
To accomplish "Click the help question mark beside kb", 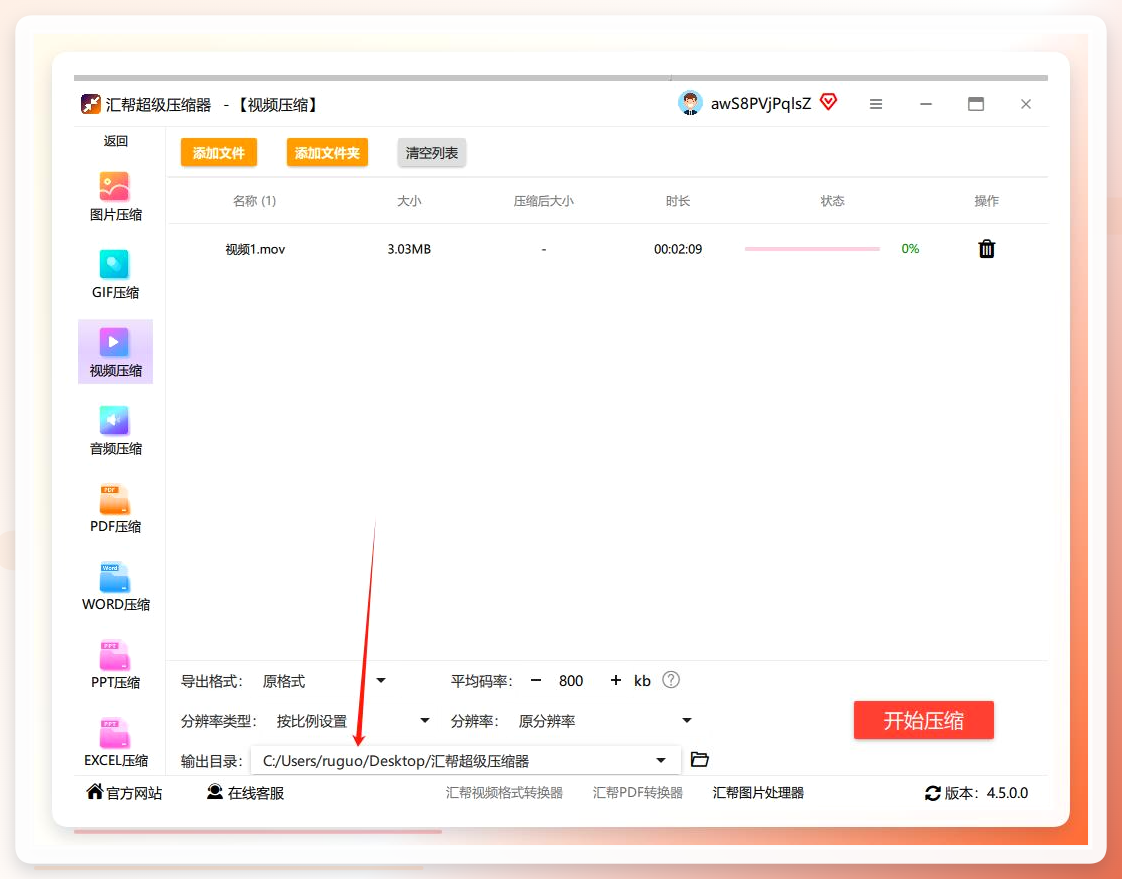I will tap(670, 680).
